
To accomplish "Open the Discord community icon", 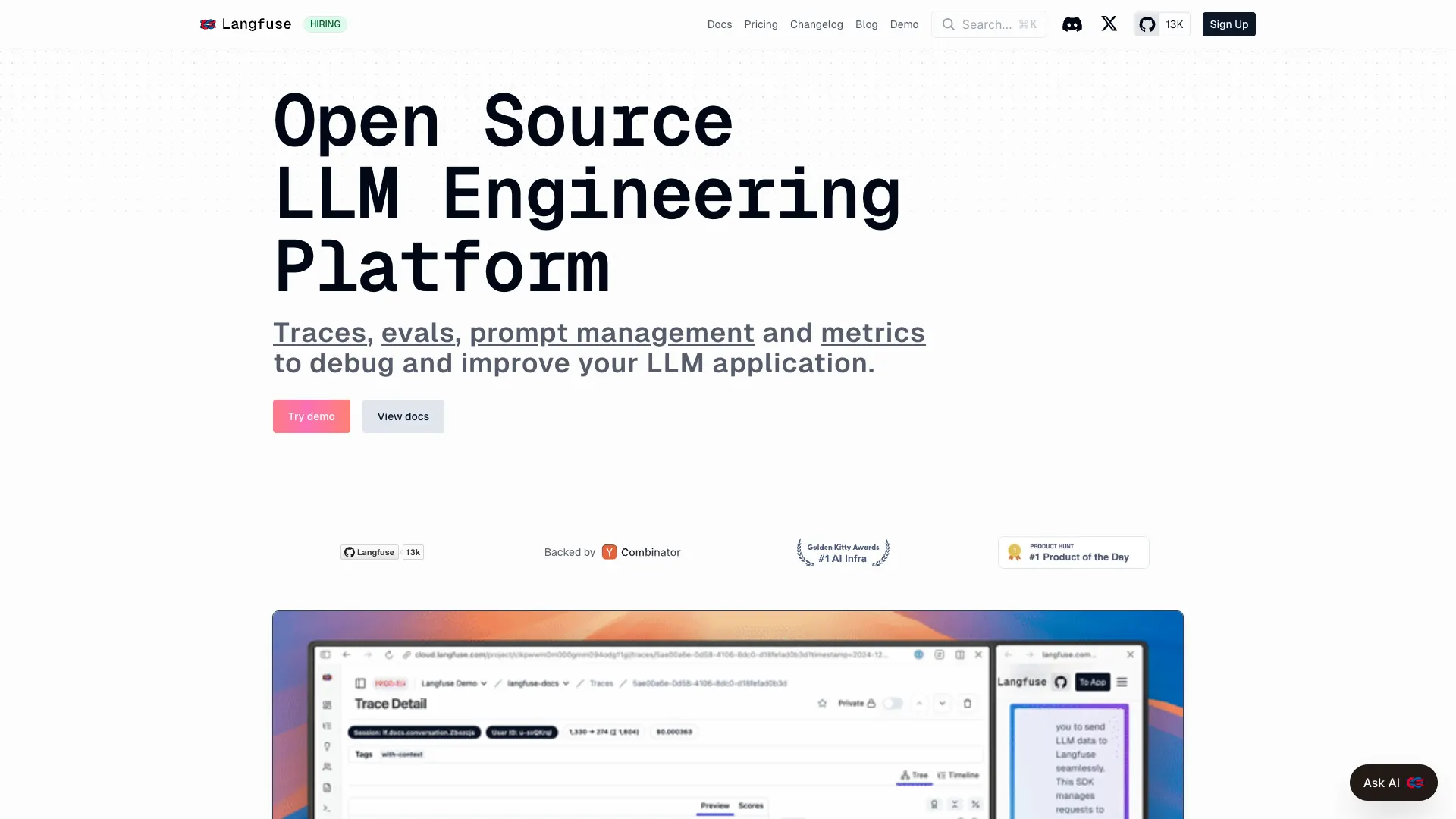I will (x=1072, y=24).
